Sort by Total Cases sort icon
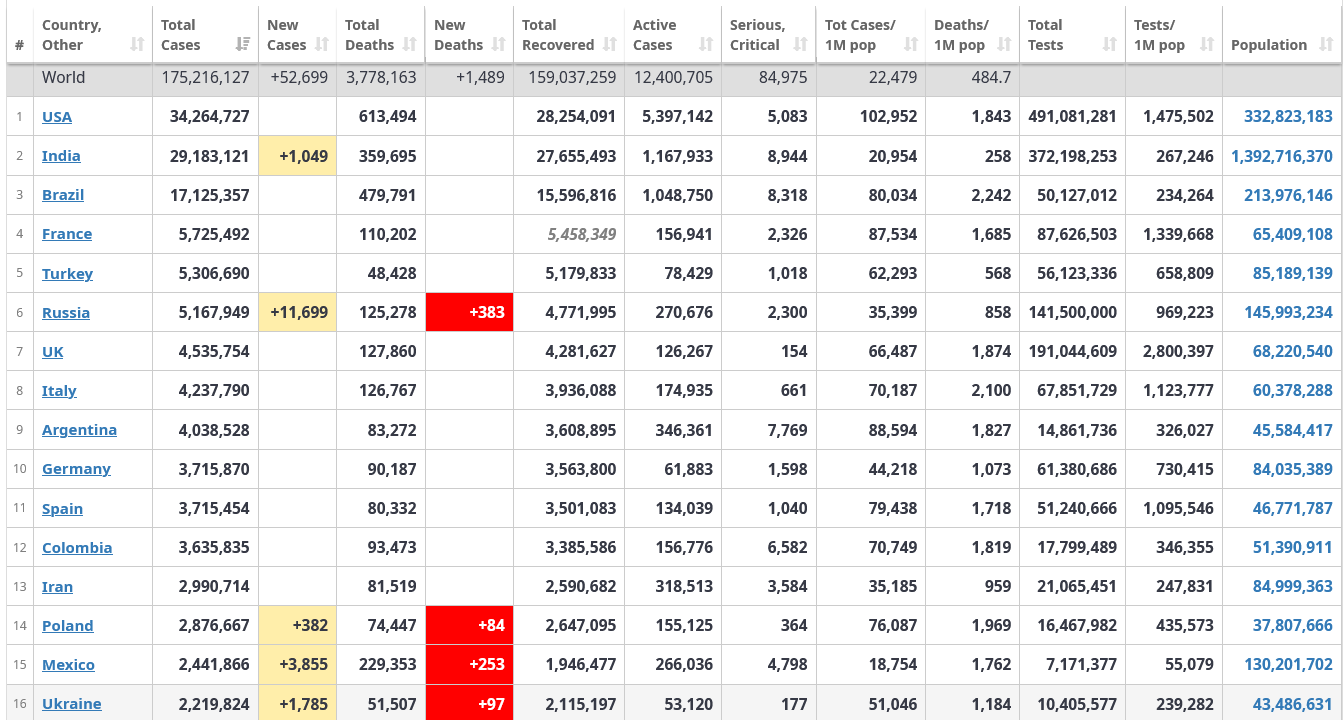Screen dimensions: 1343x720 click(x=243, y=45)
